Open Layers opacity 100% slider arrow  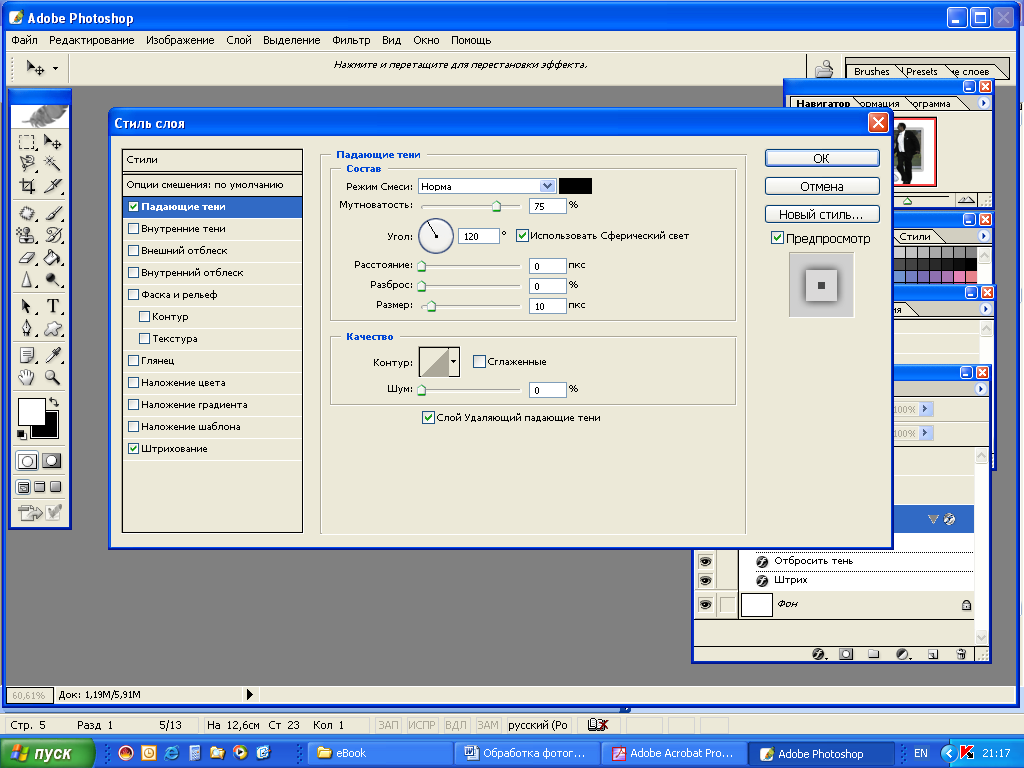point(925,409)
